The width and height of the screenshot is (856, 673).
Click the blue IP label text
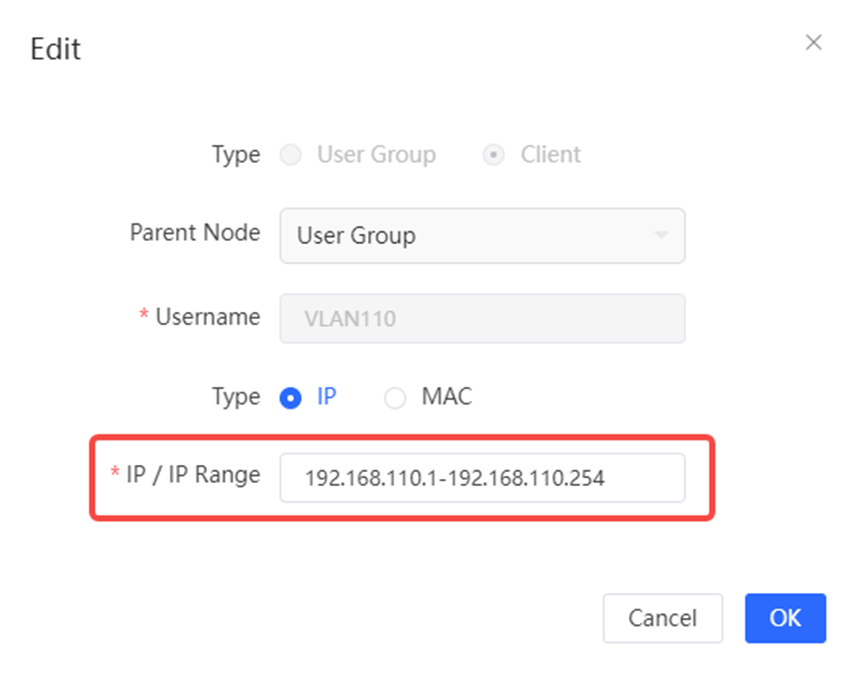(x=326, y=396)
